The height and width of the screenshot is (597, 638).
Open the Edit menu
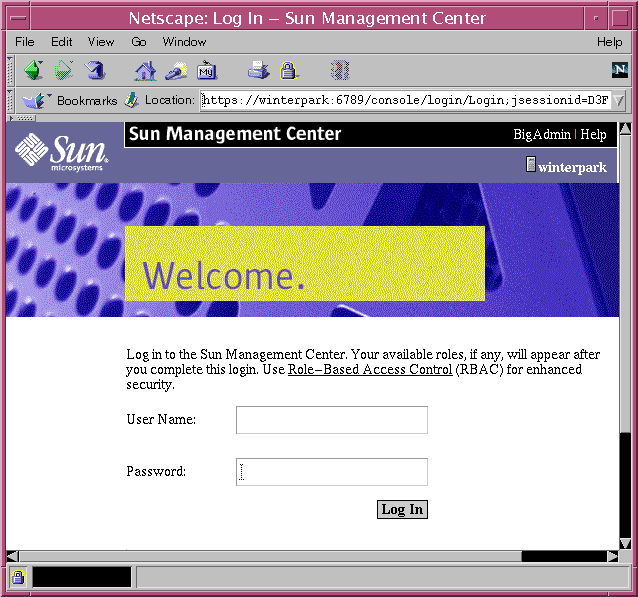pyautogui.click(x=61, y=42)
